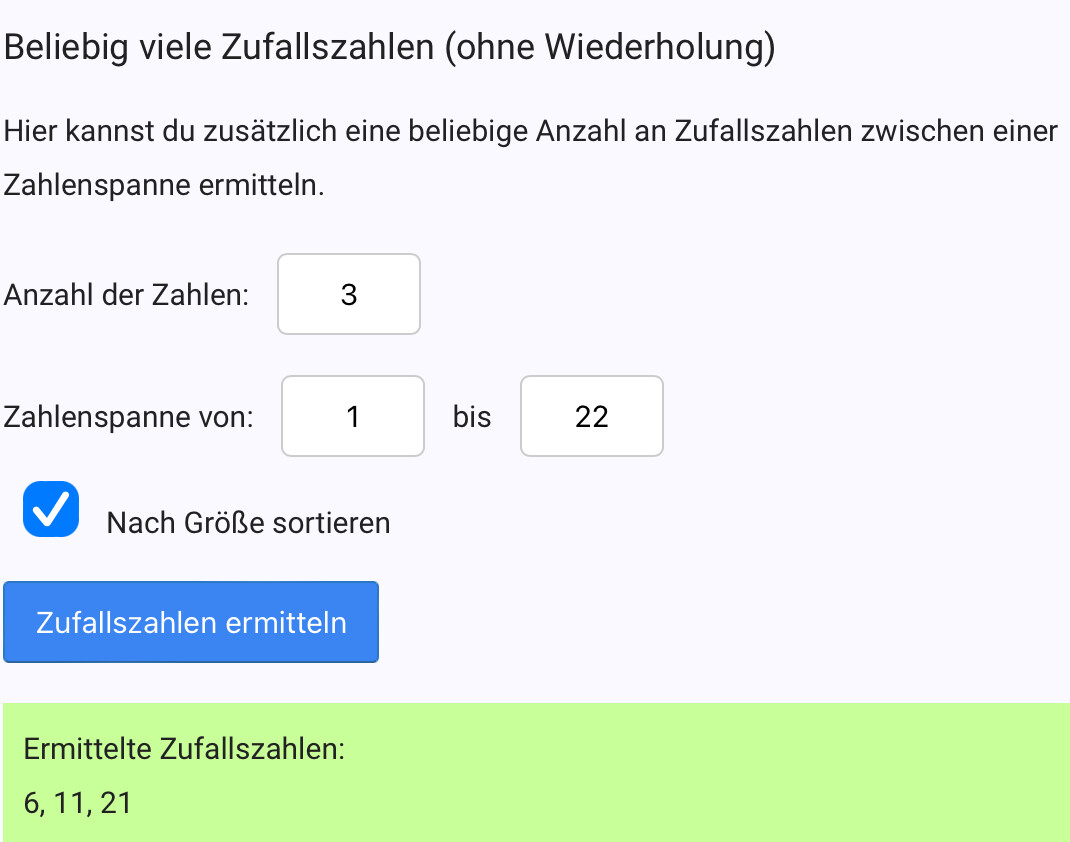Image resolution: width=1070 pixels, height=842 pixels.
Task: Click the '(ohne Wiederholung)' part of the heading
Action: click(610, 47)
